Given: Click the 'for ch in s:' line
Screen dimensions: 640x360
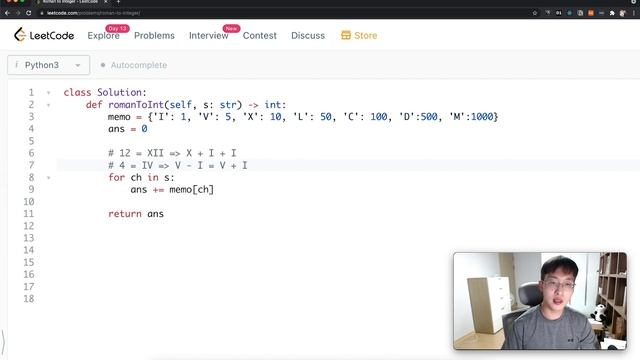Looking at the screenshot, I should pos(141,178).
